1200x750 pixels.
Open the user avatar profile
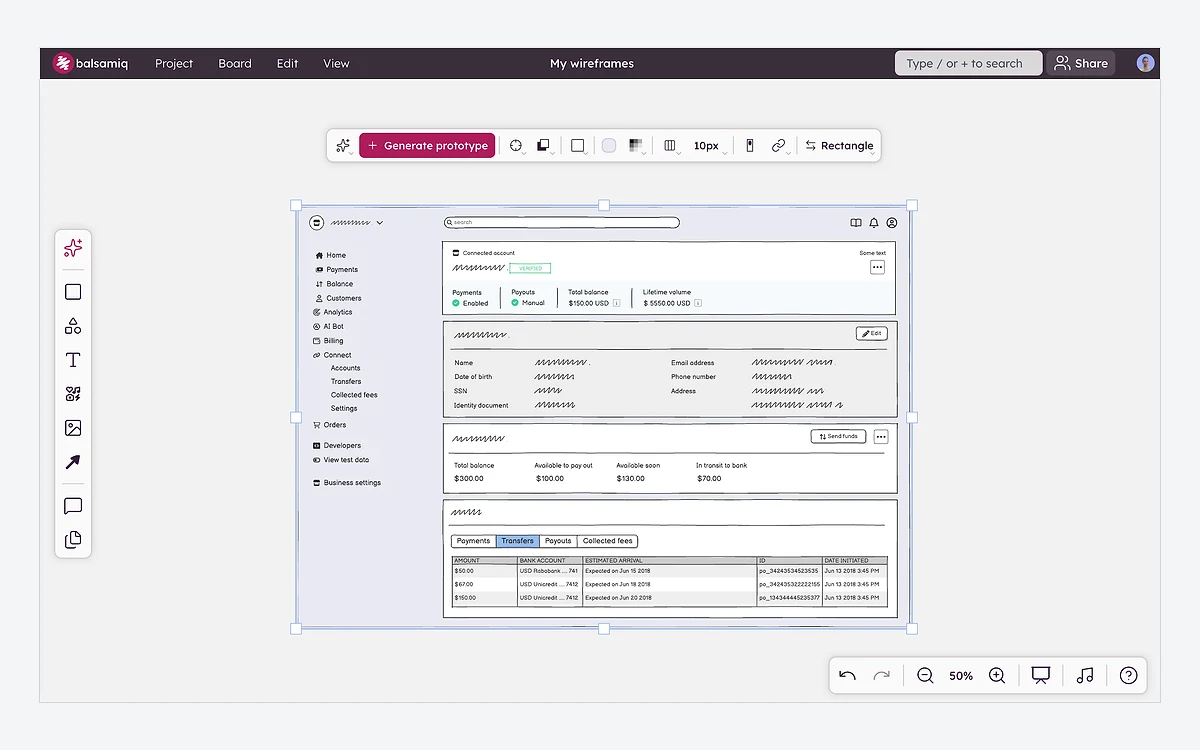pyautogui.click(x=1146, y=63)
